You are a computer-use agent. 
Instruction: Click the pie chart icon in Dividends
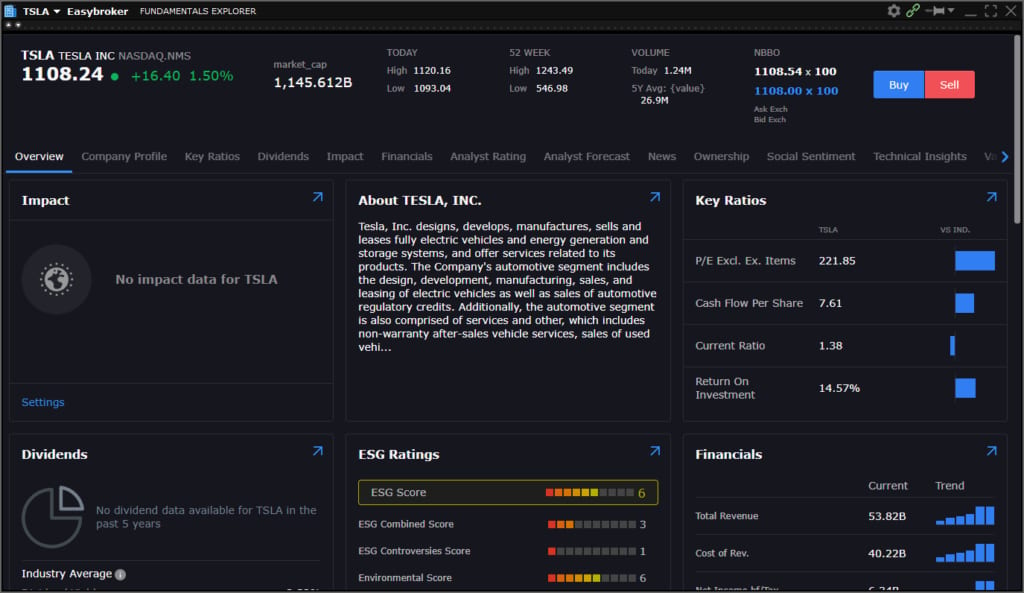click(x=53, y=517)
